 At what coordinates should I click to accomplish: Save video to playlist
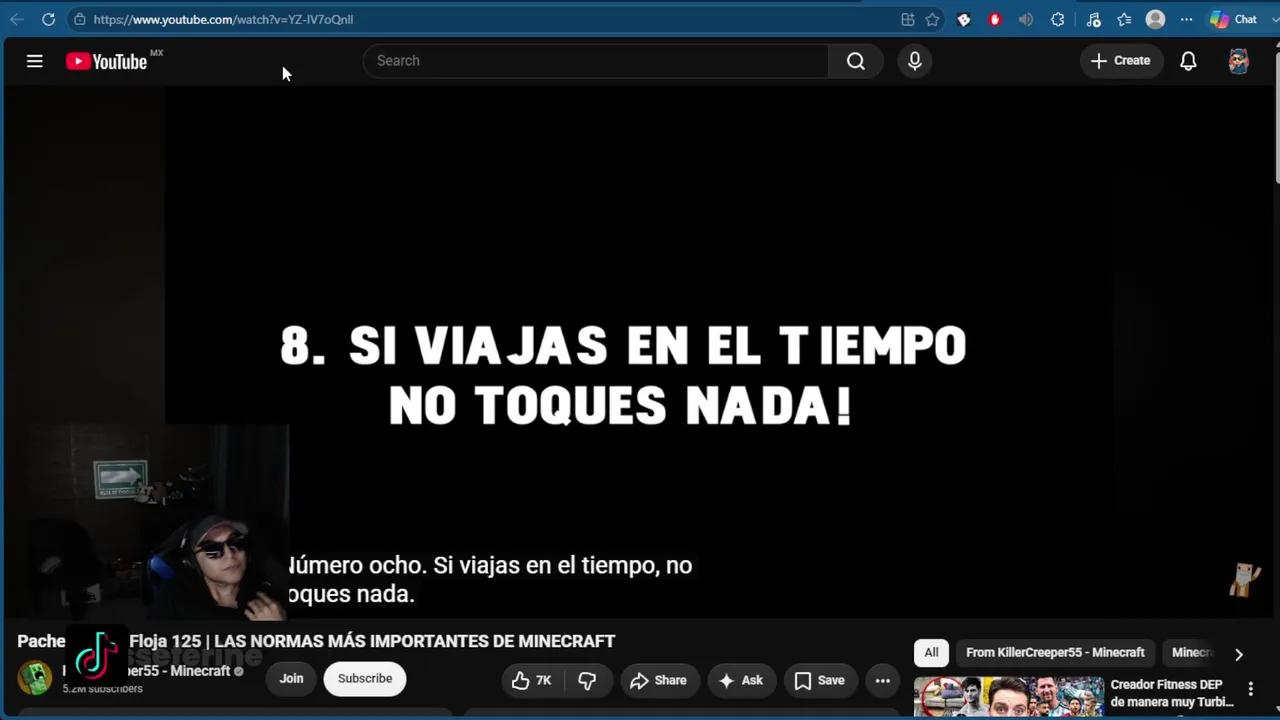820,680
